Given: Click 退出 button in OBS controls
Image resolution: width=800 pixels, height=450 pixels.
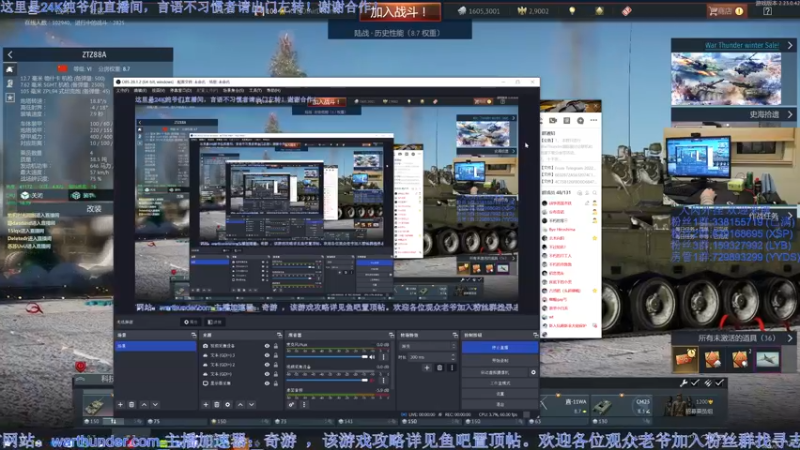Looking at the screenshot, I should (x=500, y=404).
